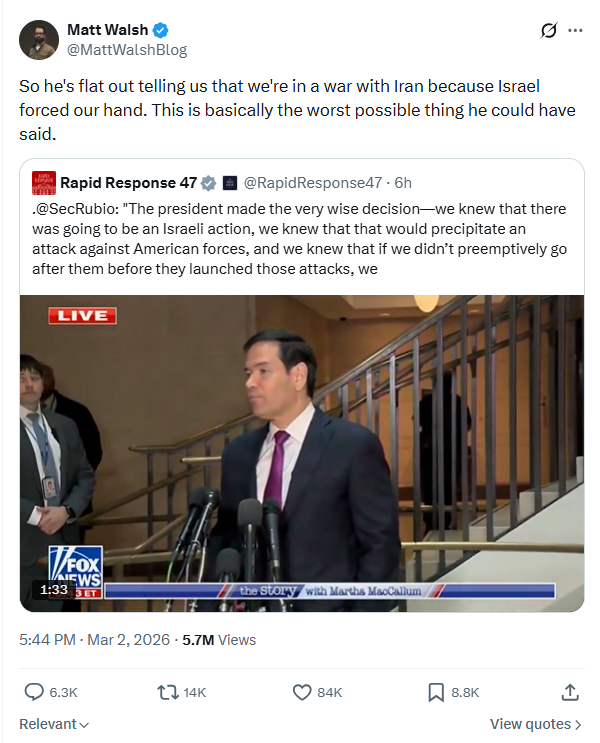The width and height of the screenshot is (600, 743).
Task: Repost this tweet using the retweet icon
Action: coord(167,692)
